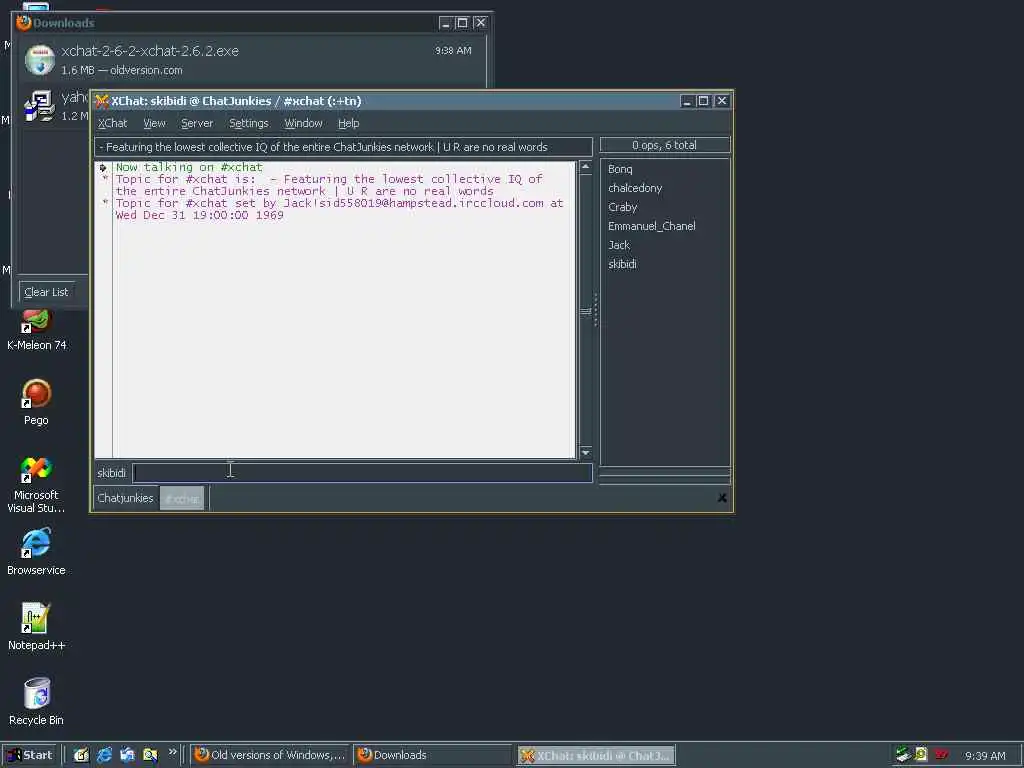Maximize the Downloads window
This screenshot has height=768, width=1024.
pos(462,23)
